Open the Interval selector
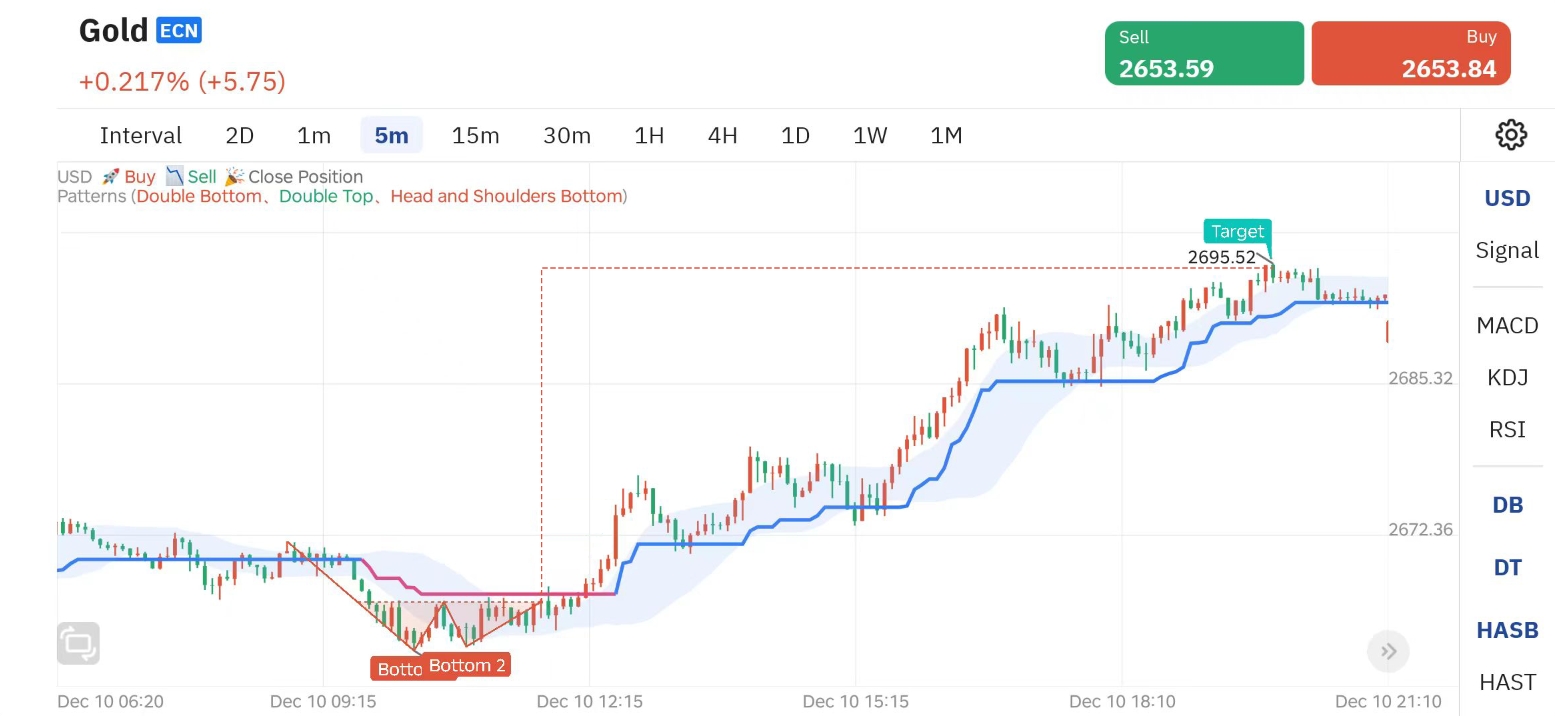The image size is (1555, 716). click(141, 135)
